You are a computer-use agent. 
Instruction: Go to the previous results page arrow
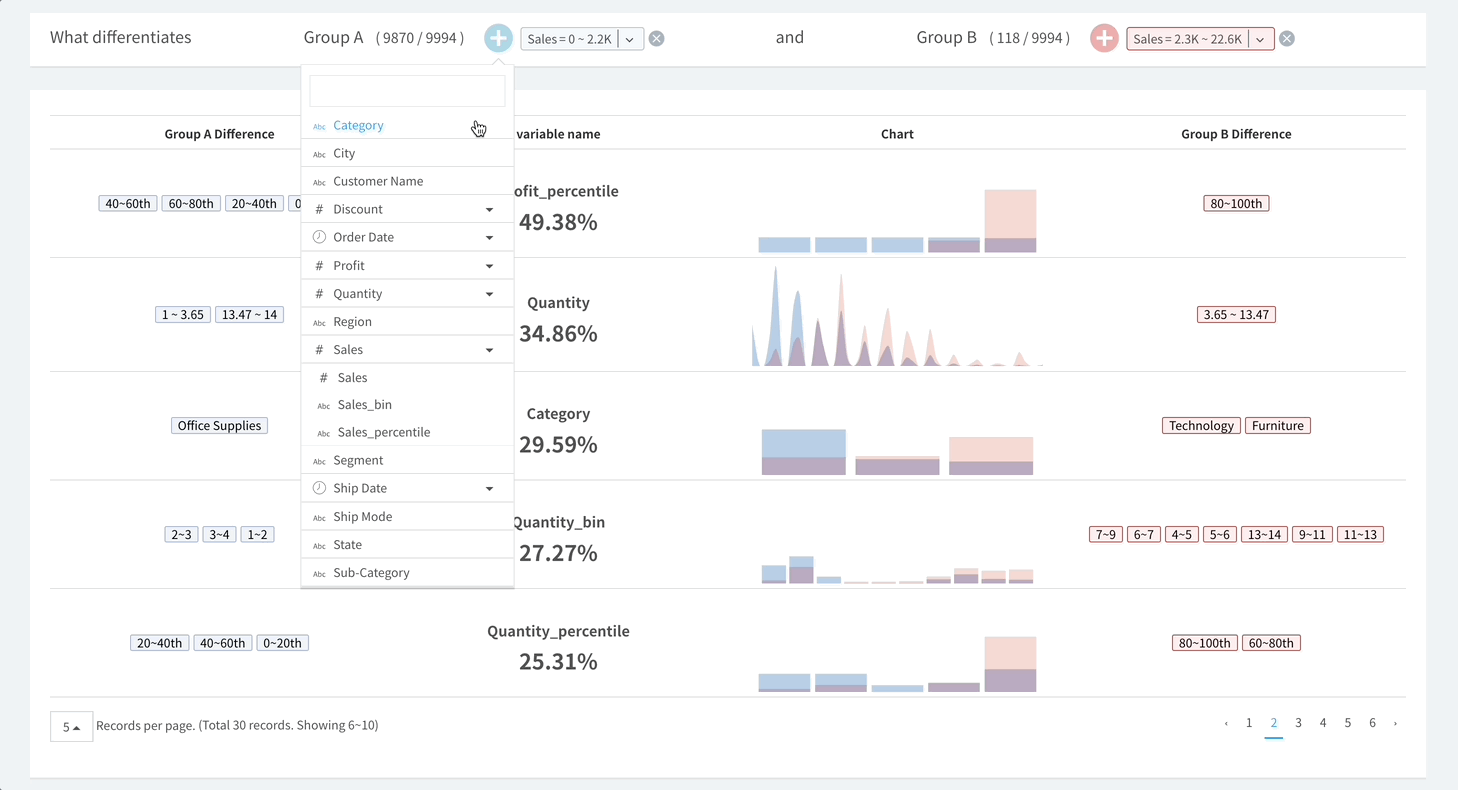(1226, 723)
